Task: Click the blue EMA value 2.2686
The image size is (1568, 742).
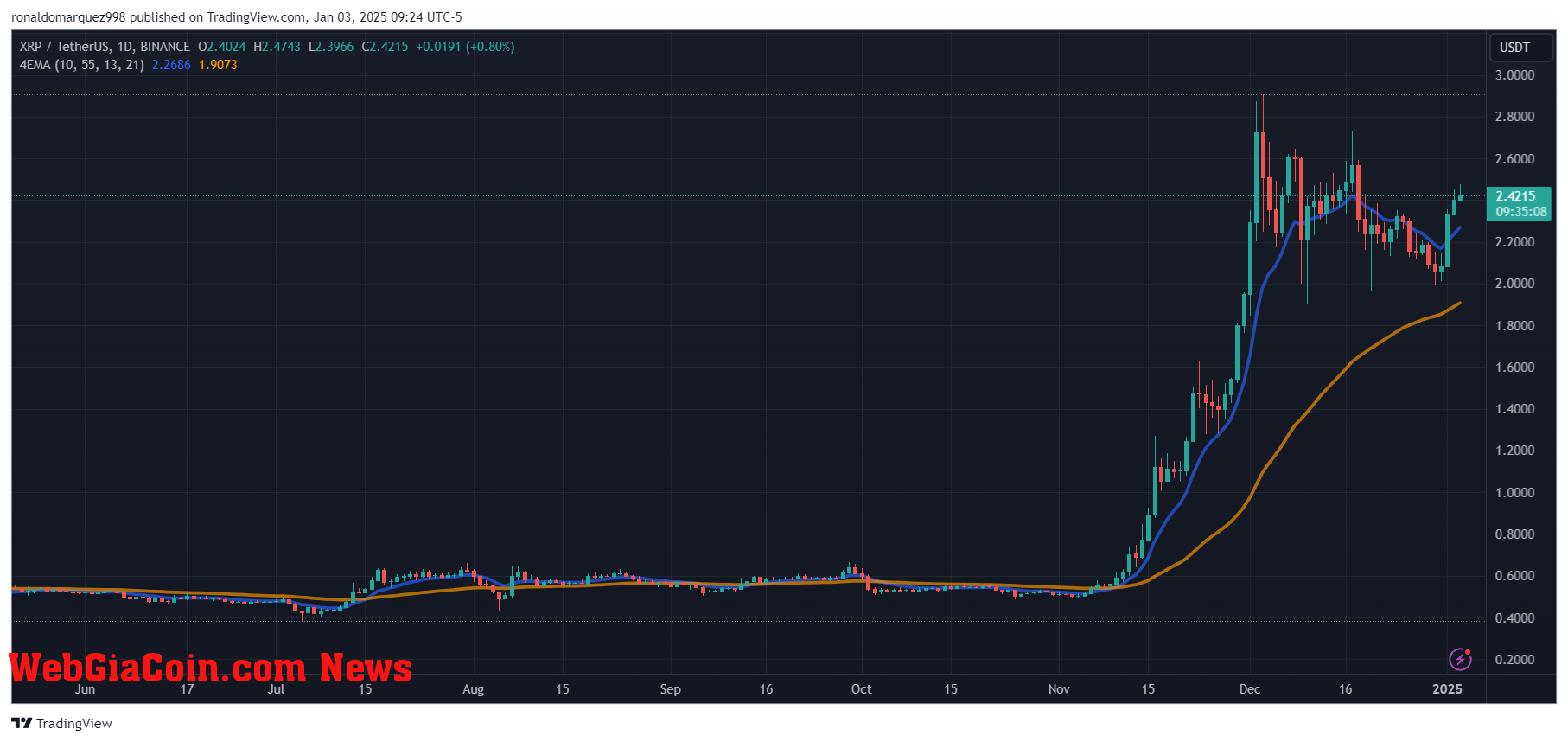Action: coord(171,65)
